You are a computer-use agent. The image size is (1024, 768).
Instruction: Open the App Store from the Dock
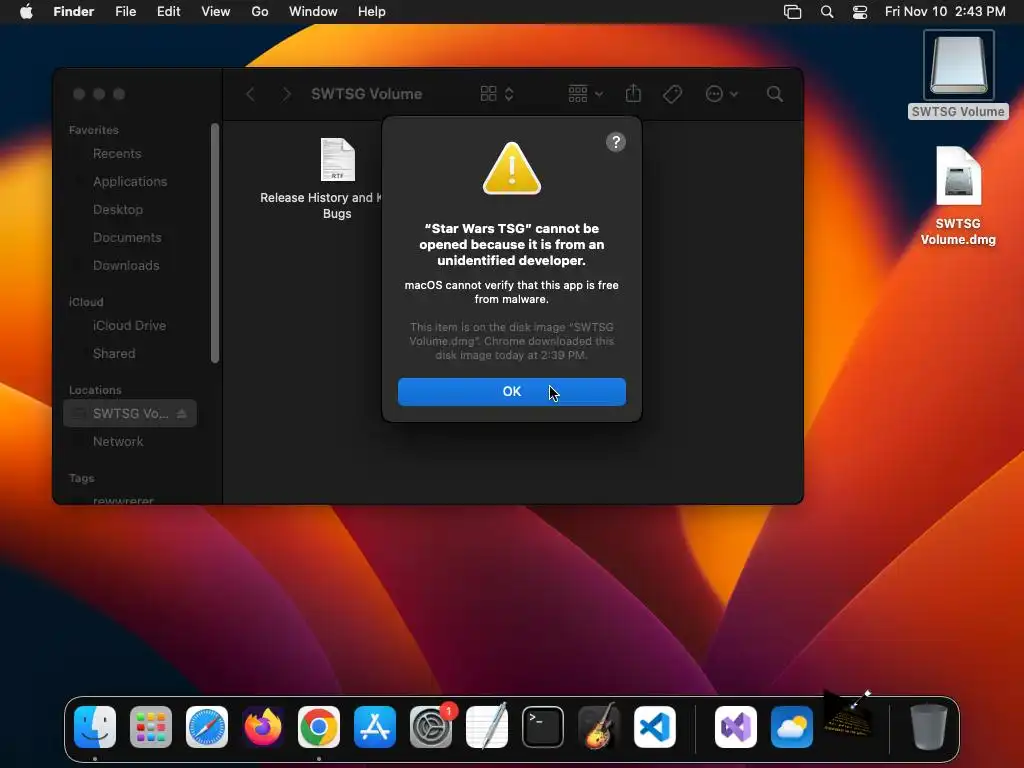[x=375, y=727]
